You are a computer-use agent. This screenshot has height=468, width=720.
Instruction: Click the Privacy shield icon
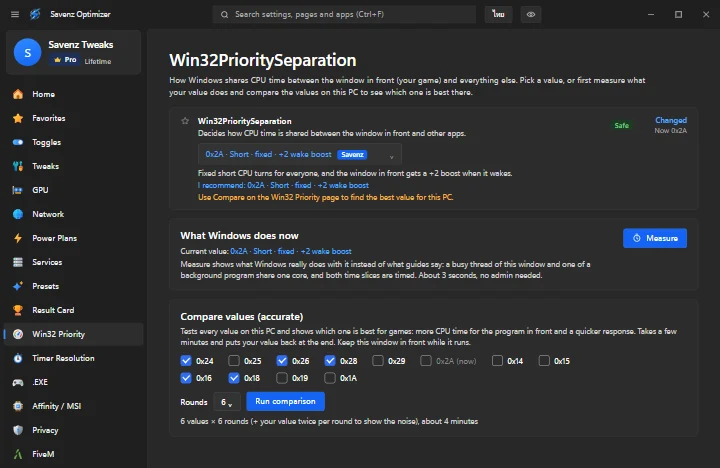(18, 430)
